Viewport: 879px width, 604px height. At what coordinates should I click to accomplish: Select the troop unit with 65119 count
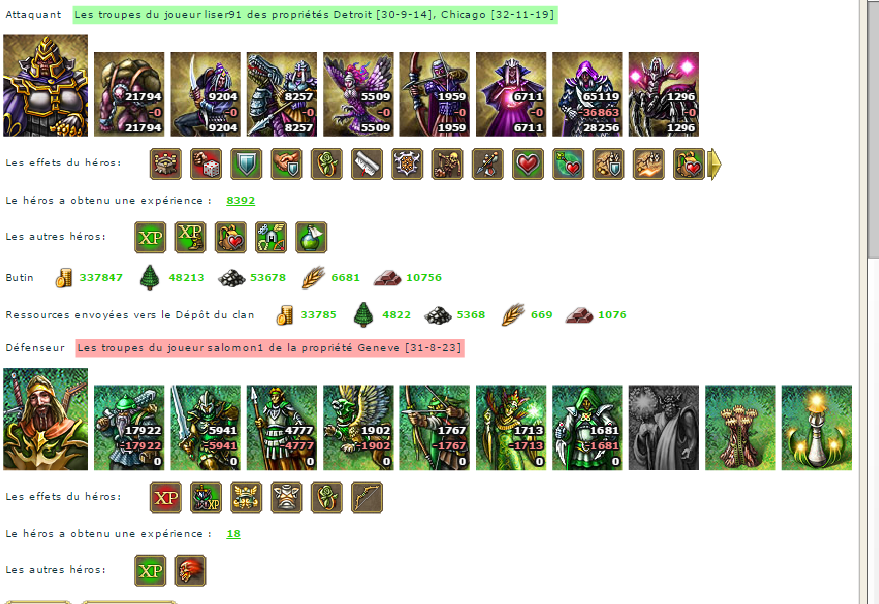tap(587, 94)
